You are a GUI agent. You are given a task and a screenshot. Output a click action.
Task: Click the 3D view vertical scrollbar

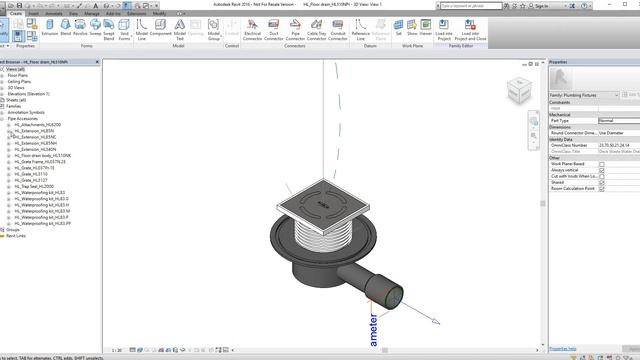click(543, 203)
